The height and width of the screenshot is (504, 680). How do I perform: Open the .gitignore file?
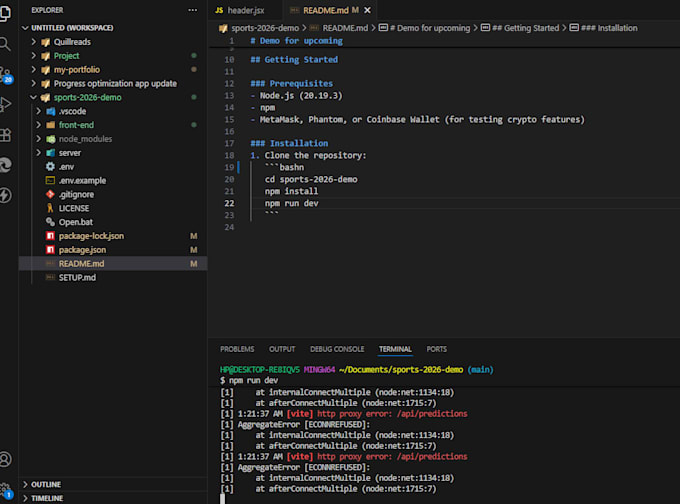coord(76,194)
